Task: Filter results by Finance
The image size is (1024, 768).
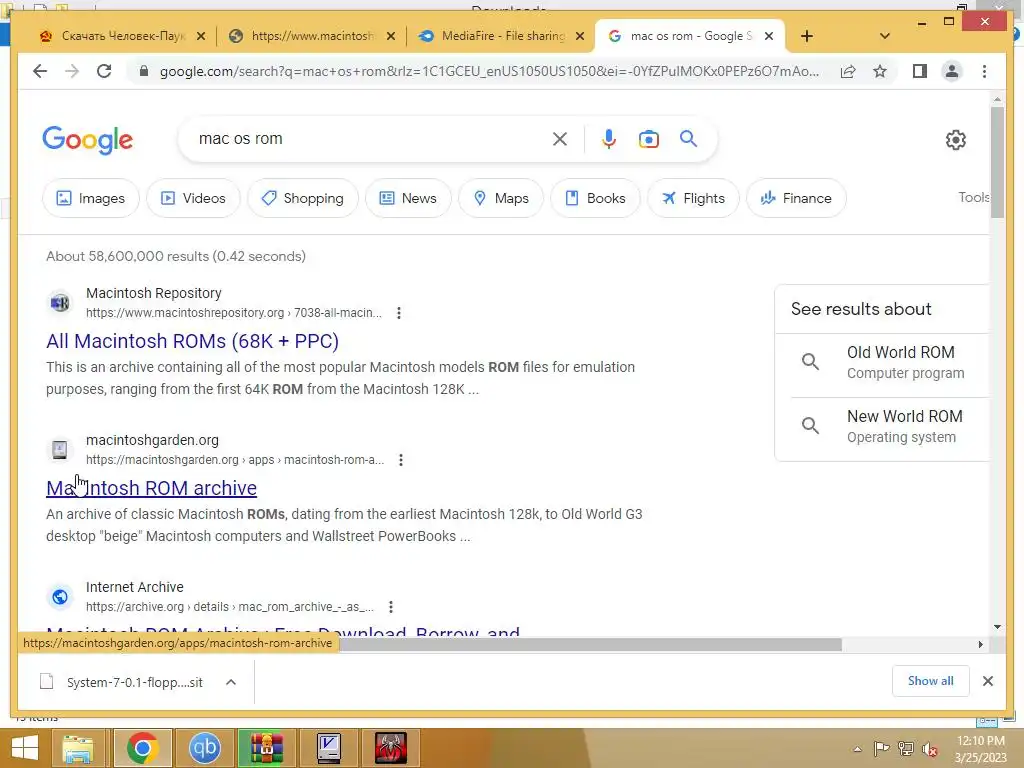Action: [x=796, y=198]
